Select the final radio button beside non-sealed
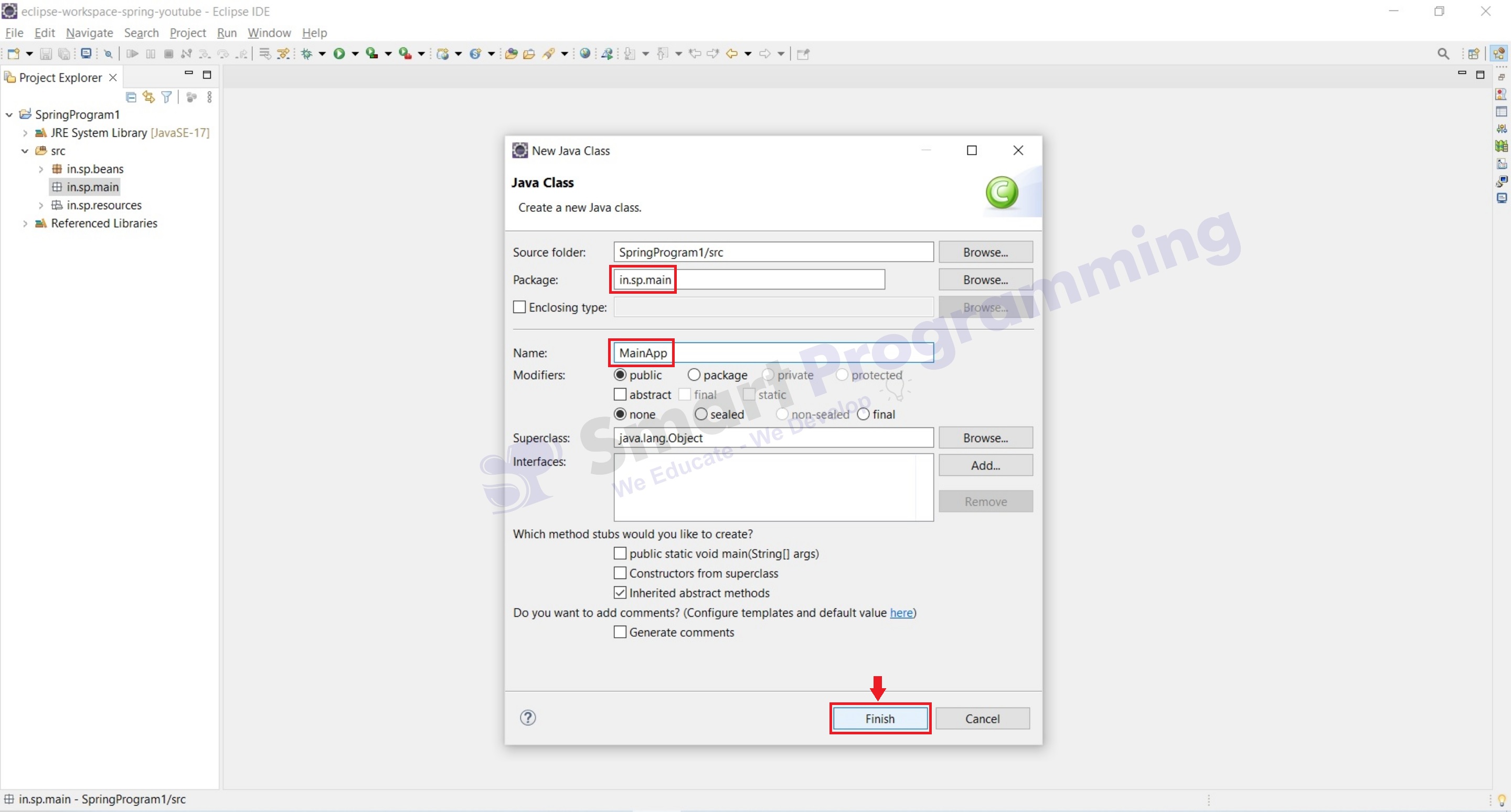The image size is (1511, 812). pos(864,414)
